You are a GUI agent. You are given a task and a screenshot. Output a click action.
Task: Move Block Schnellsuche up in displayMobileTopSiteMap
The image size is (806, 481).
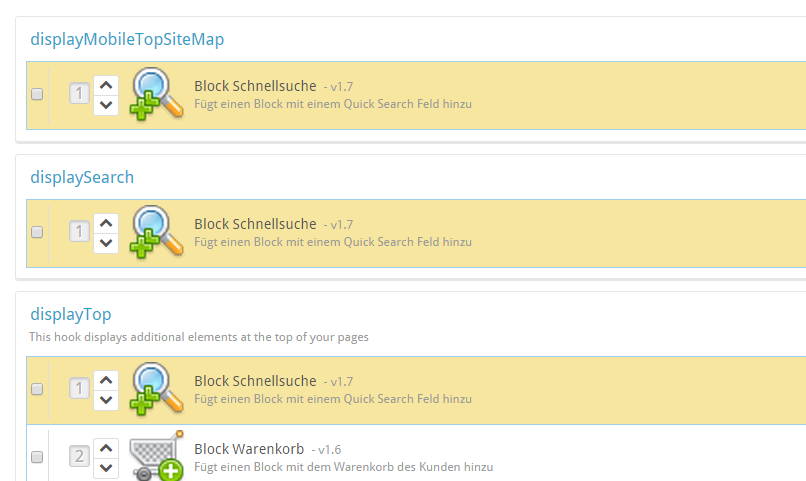[x=106, y=85]
